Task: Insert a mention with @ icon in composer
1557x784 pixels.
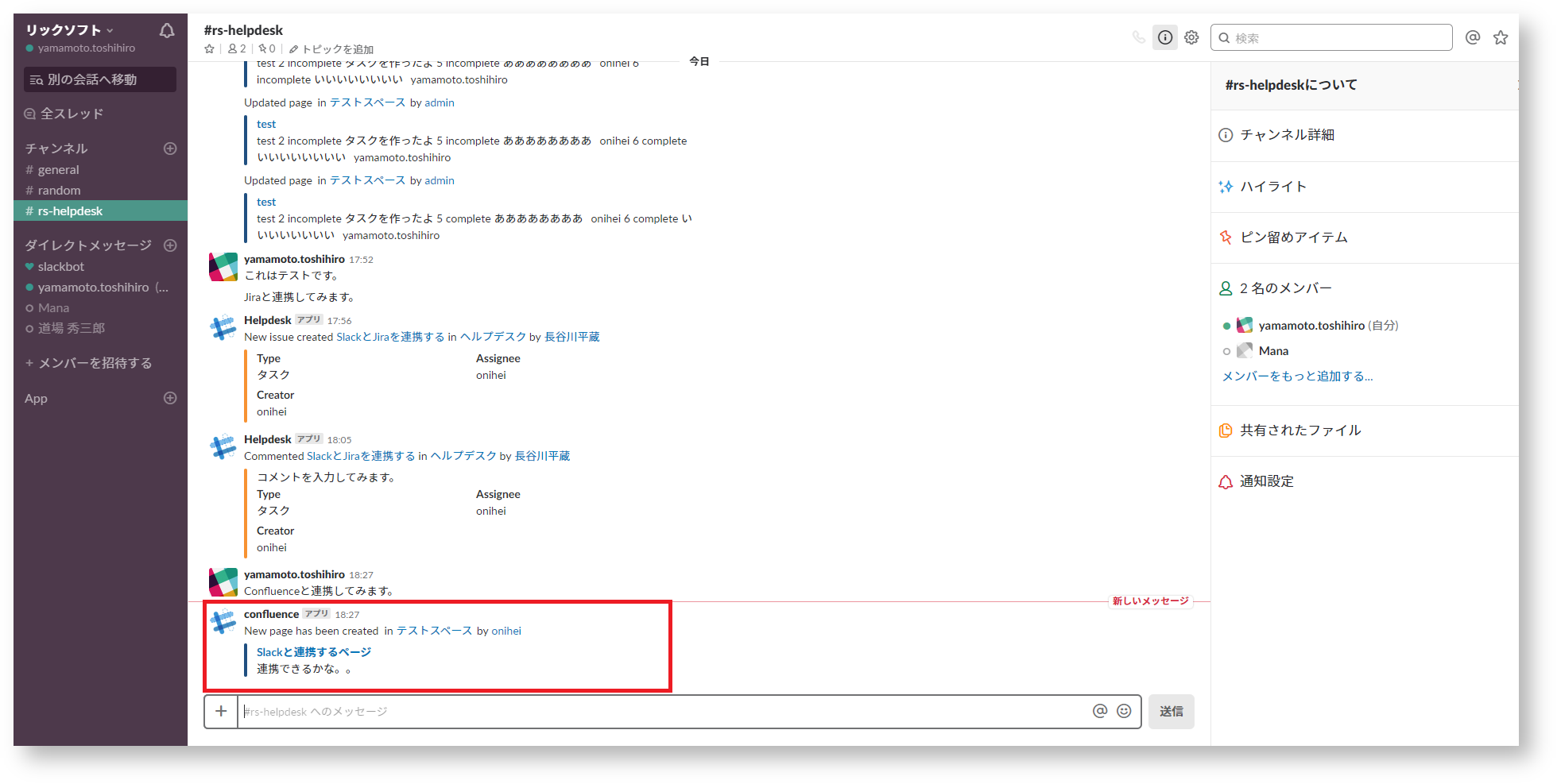Action: [1100, 711]
